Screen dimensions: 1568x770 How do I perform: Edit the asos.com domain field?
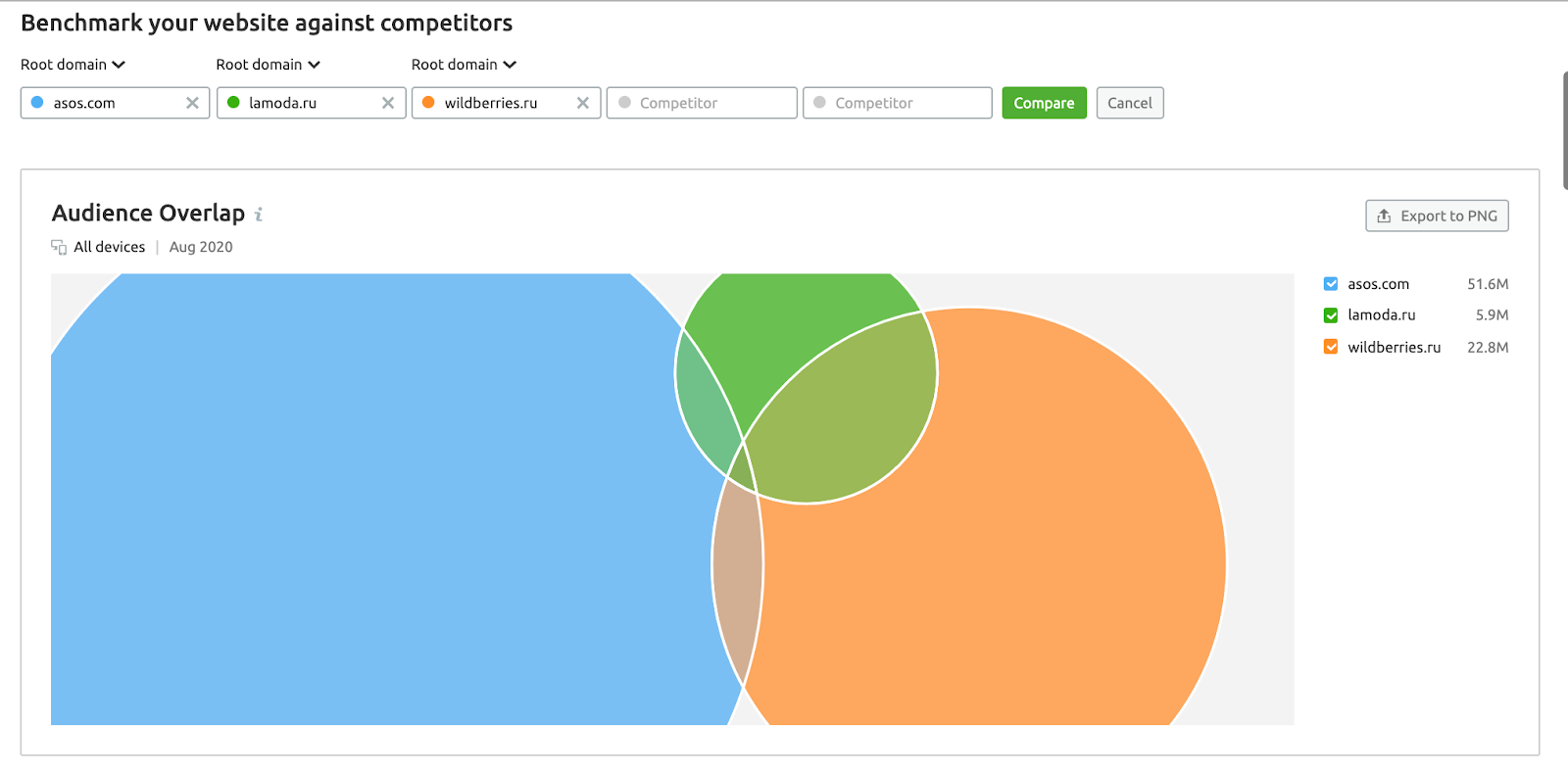(x=116, y=103)
